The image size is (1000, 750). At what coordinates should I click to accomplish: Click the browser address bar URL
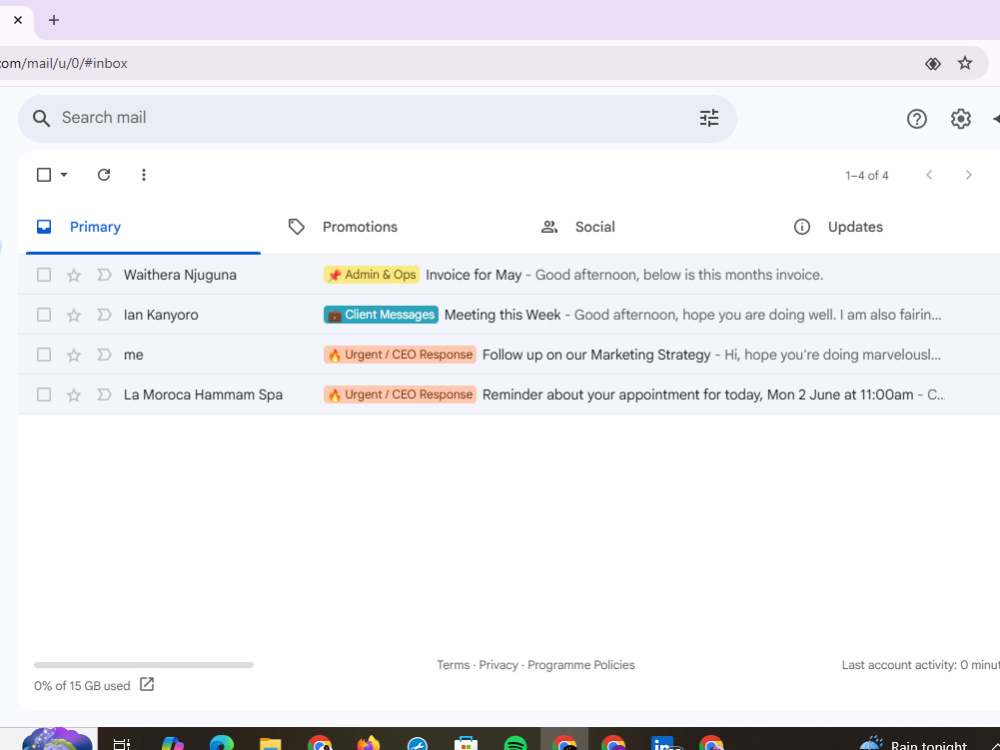point(64,64)
